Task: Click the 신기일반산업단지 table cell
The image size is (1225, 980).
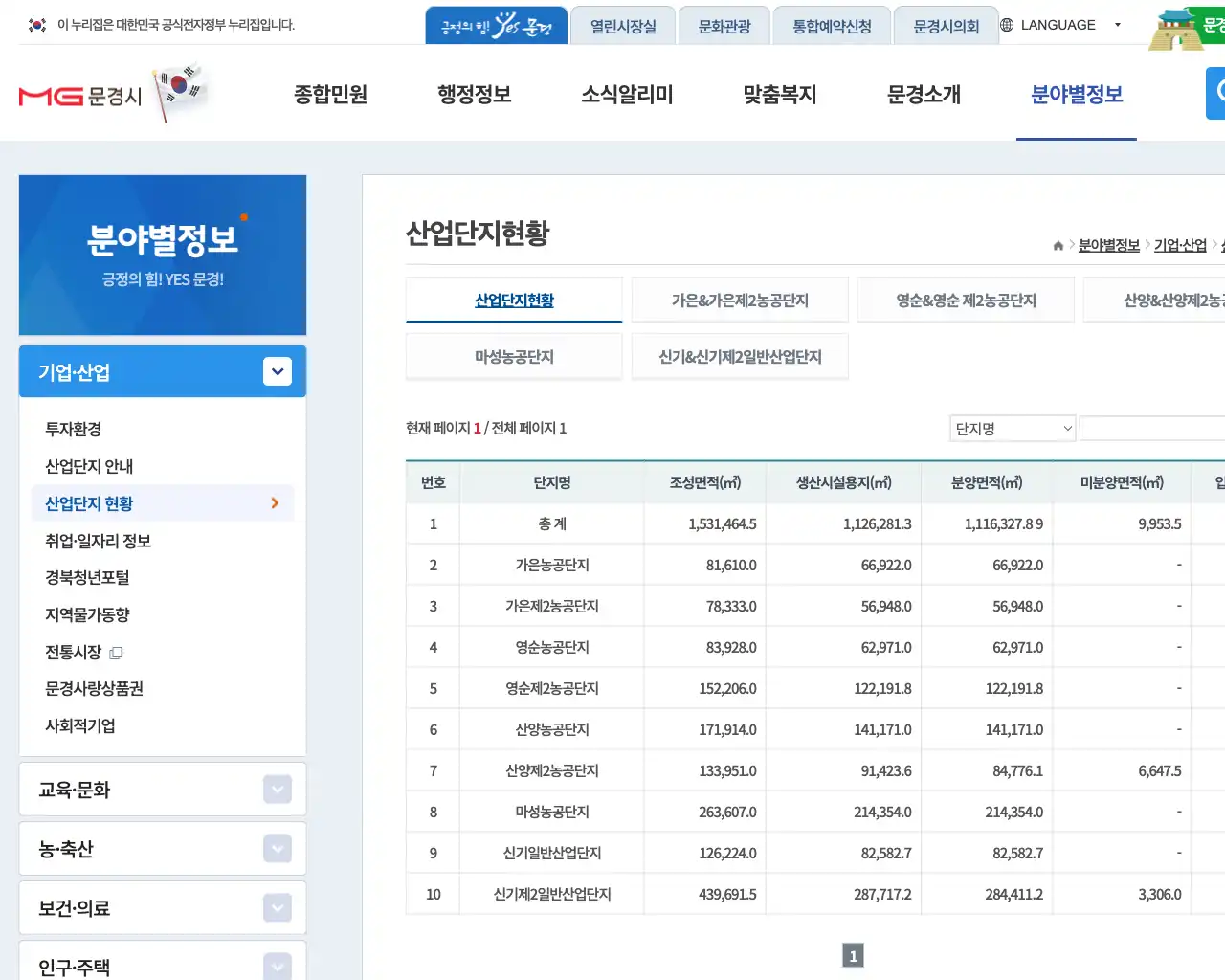Action: (x=552, y=854)
